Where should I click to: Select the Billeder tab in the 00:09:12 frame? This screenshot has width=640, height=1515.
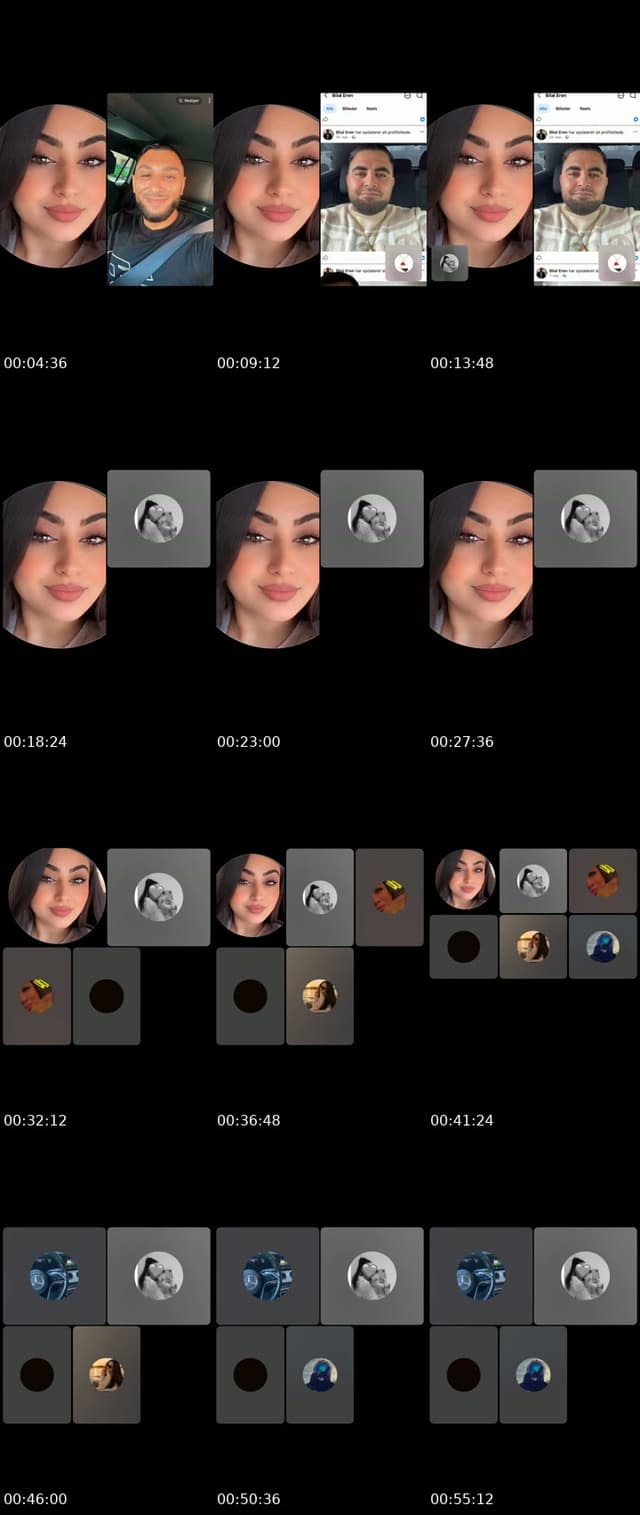click(x=349, y=107)
